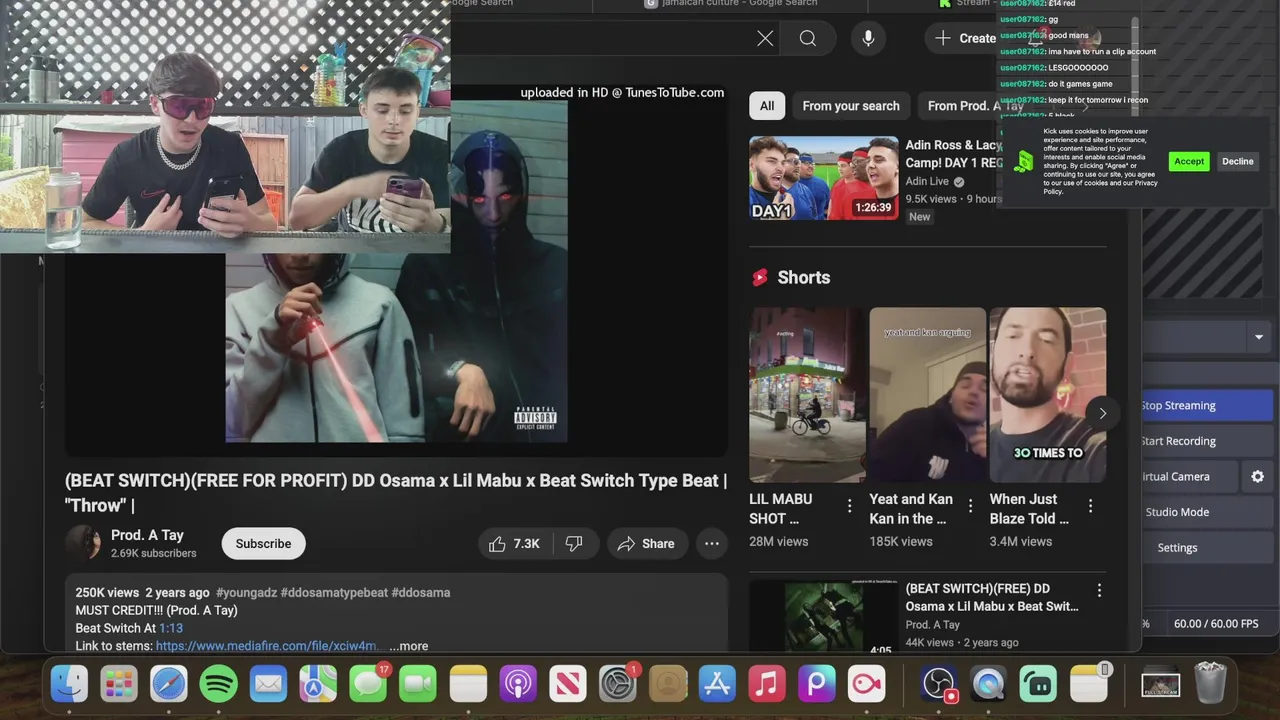Open Finder in the dock
This screenshot has height=720, width=1280.
70,684
